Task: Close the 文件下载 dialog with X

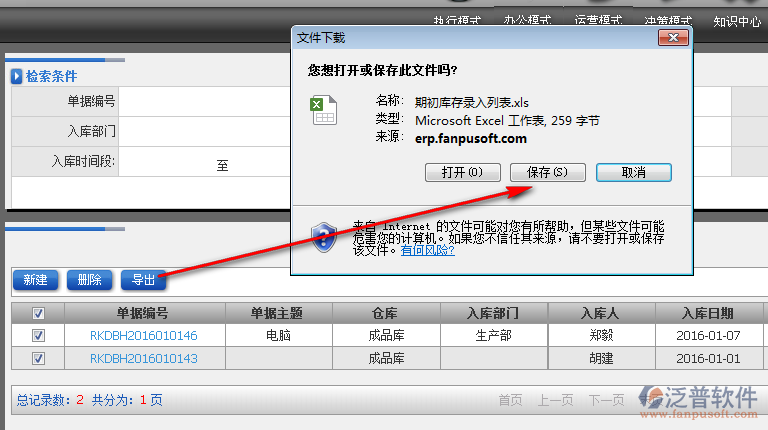Action: [673, 38]
